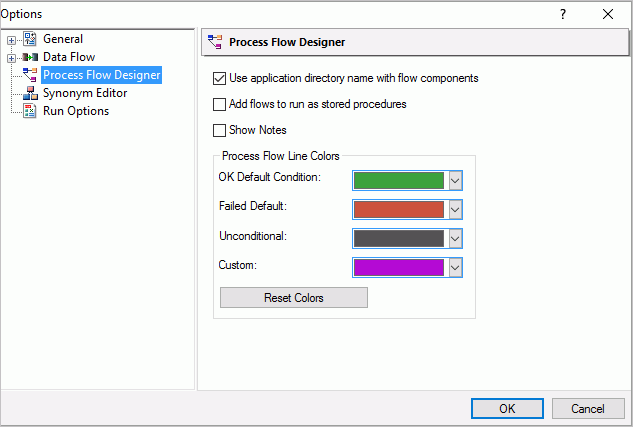Click the 'Failed Default:' label
The height and width of the screenshot is (427, 633).
[x=253, y=206]
